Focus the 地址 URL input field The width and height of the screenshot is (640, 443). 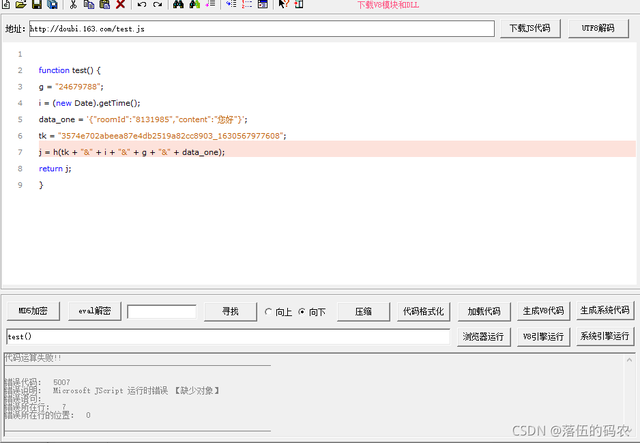261,29
